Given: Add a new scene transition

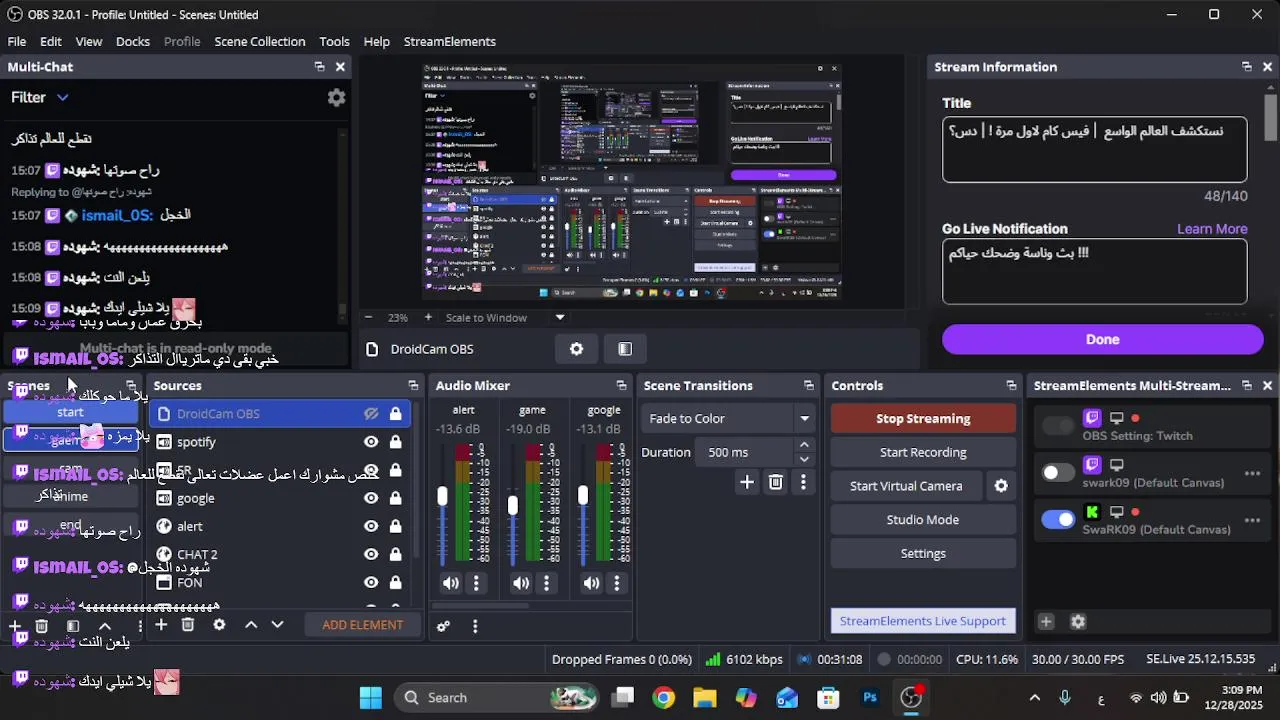Looking at the screenshot, I should tap(747, 483).
